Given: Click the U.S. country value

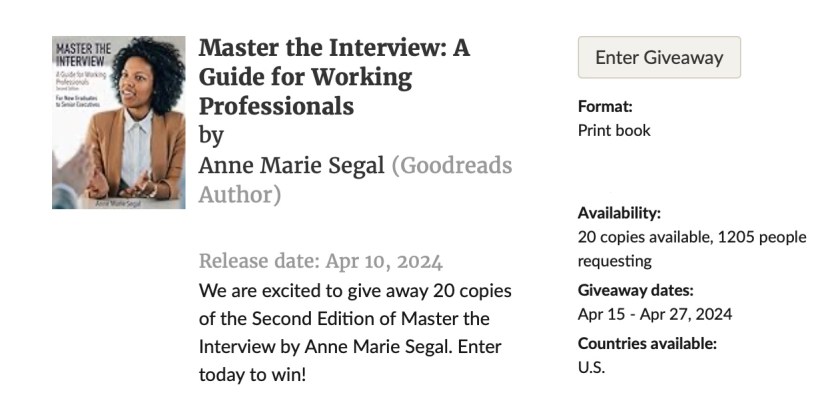Looking at the screenshot, I should 591,367.
